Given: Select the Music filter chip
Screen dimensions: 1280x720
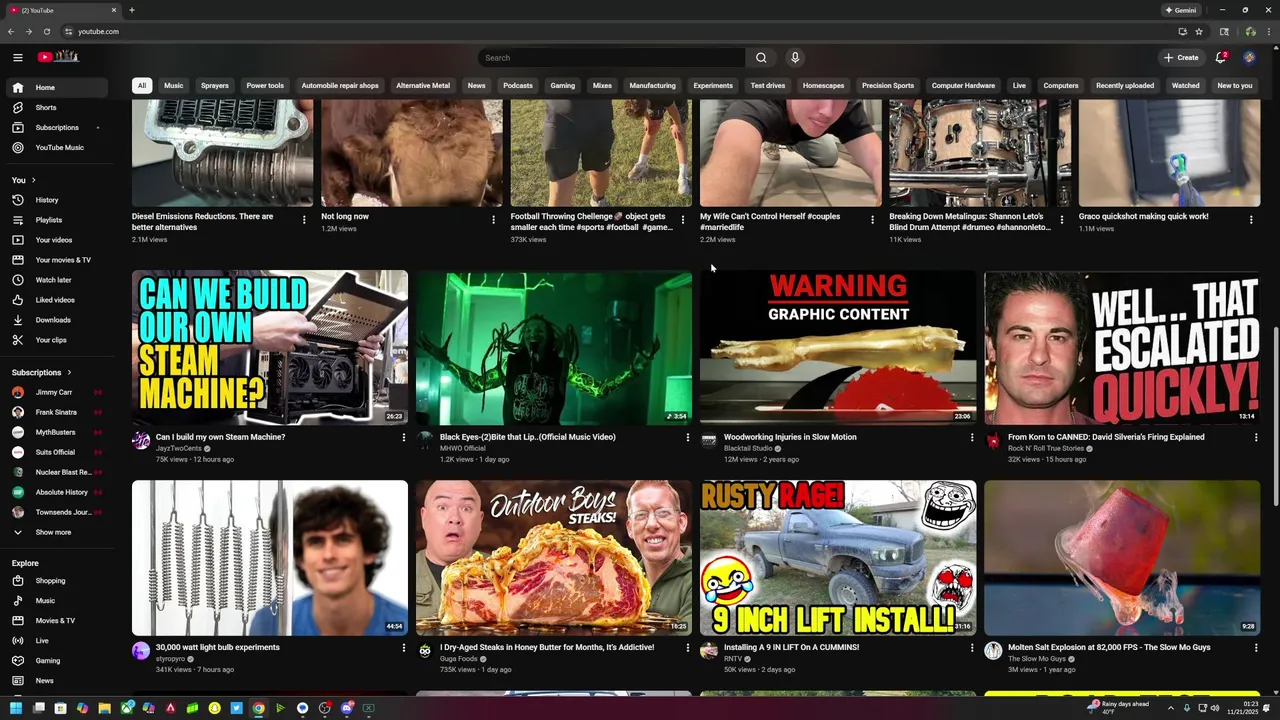Looking at the screenshot, I should (174, 86).
